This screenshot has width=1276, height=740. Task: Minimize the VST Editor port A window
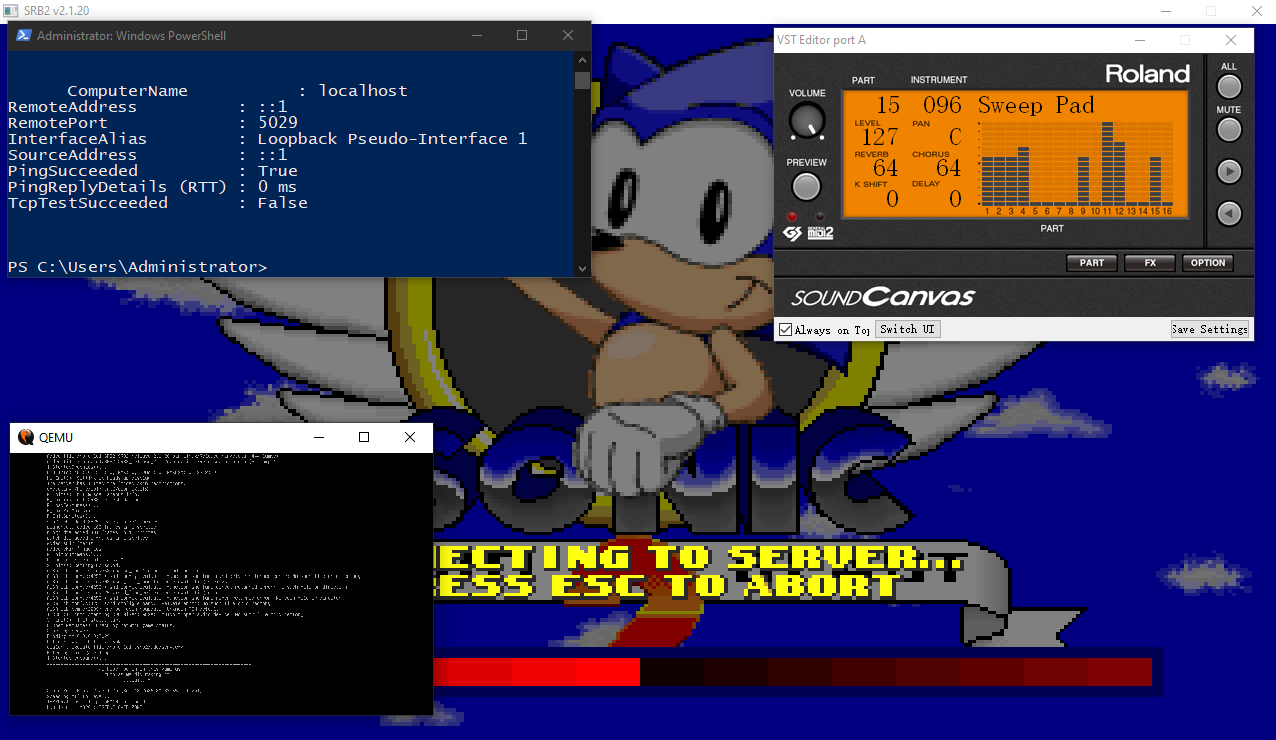click(x=1139, y=40)
